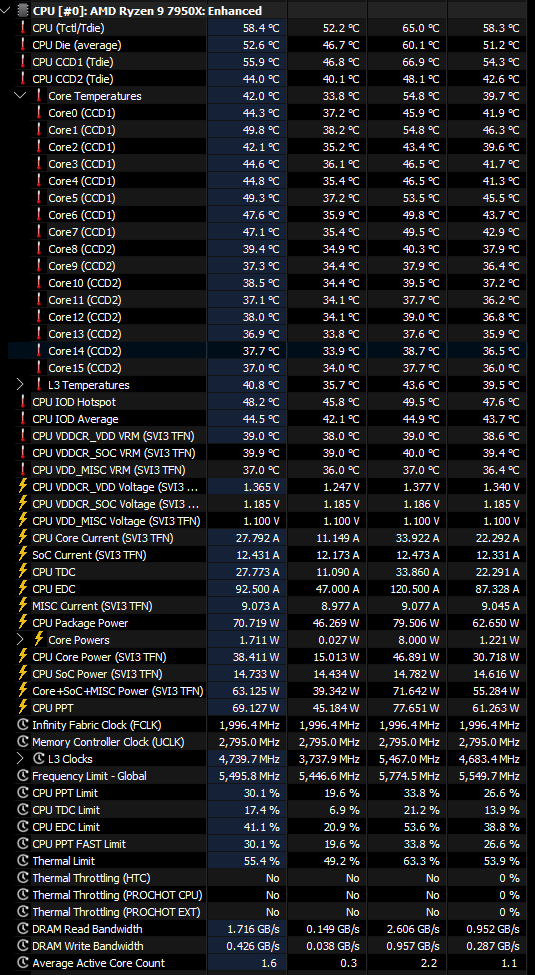
Task: Select the CPU VDDCR_SOC Voltage row
Action: coord(268,504)
